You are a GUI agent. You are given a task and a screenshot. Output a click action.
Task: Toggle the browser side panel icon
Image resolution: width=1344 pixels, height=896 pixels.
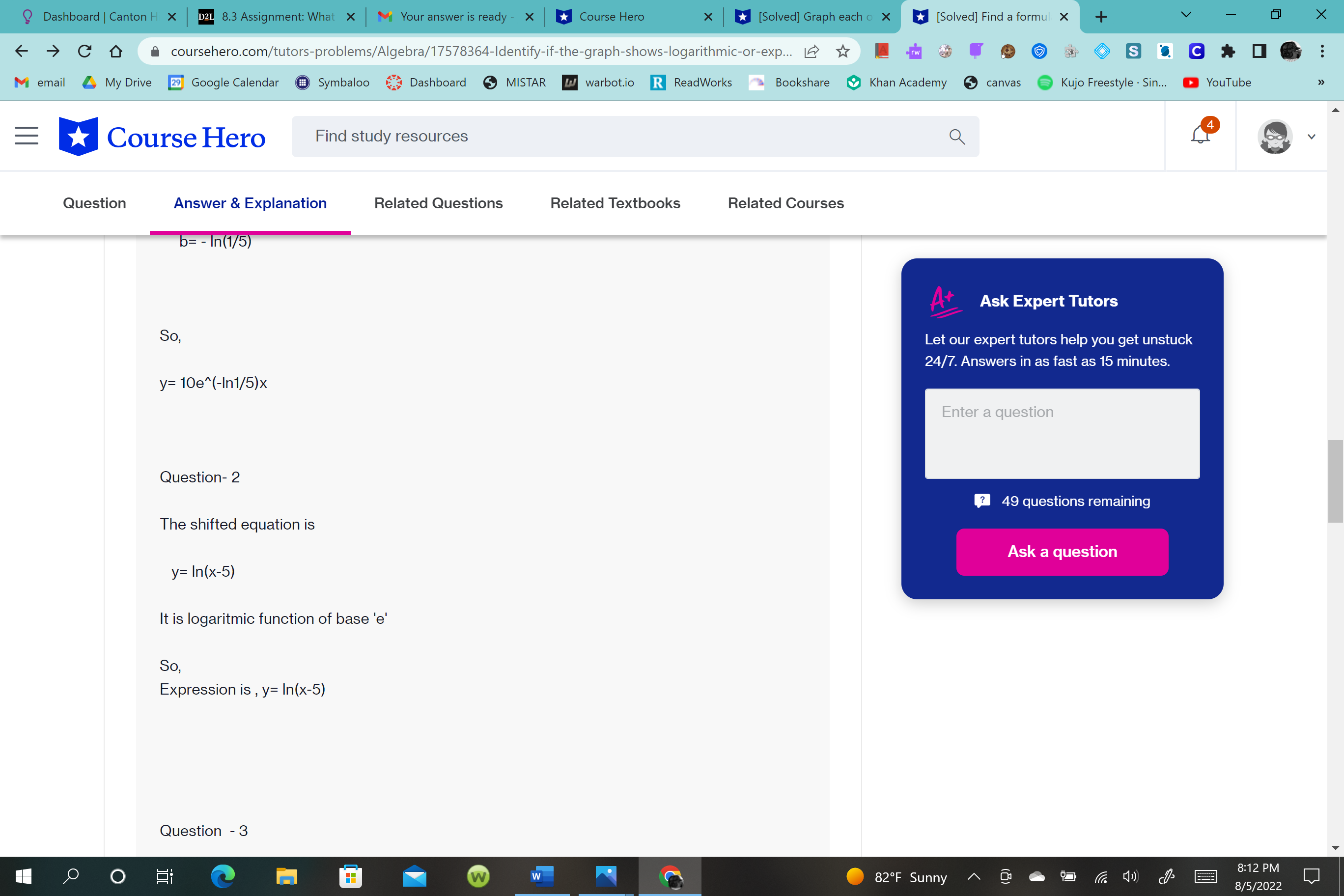coord(1259,52)
